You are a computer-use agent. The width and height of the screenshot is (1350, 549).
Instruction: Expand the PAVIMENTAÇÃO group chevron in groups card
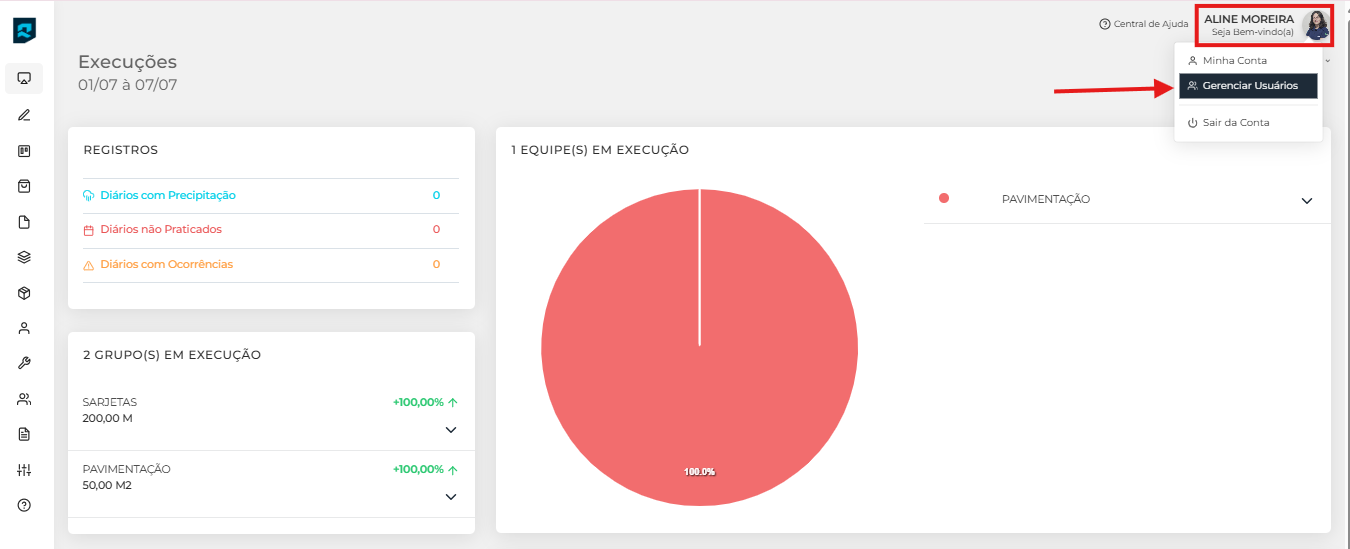450,497
